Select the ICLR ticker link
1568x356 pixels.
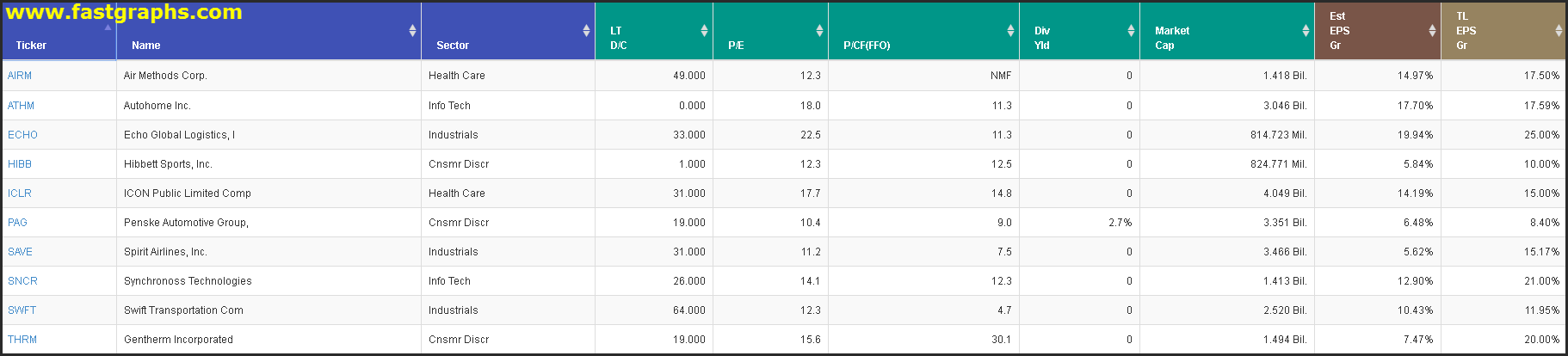(20, 193)
